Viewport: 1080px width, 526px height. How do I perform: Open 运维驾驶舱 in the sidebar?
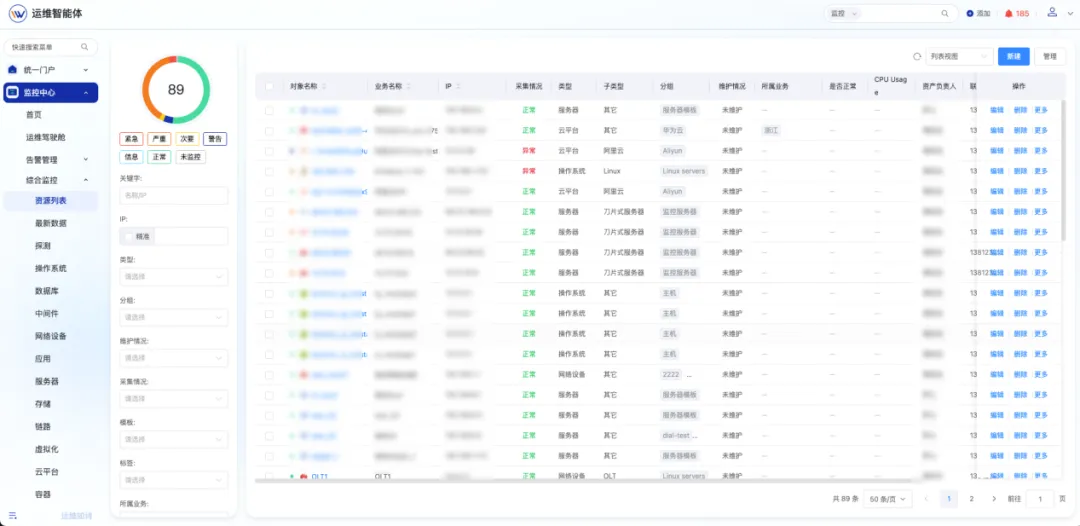[46, 137]
